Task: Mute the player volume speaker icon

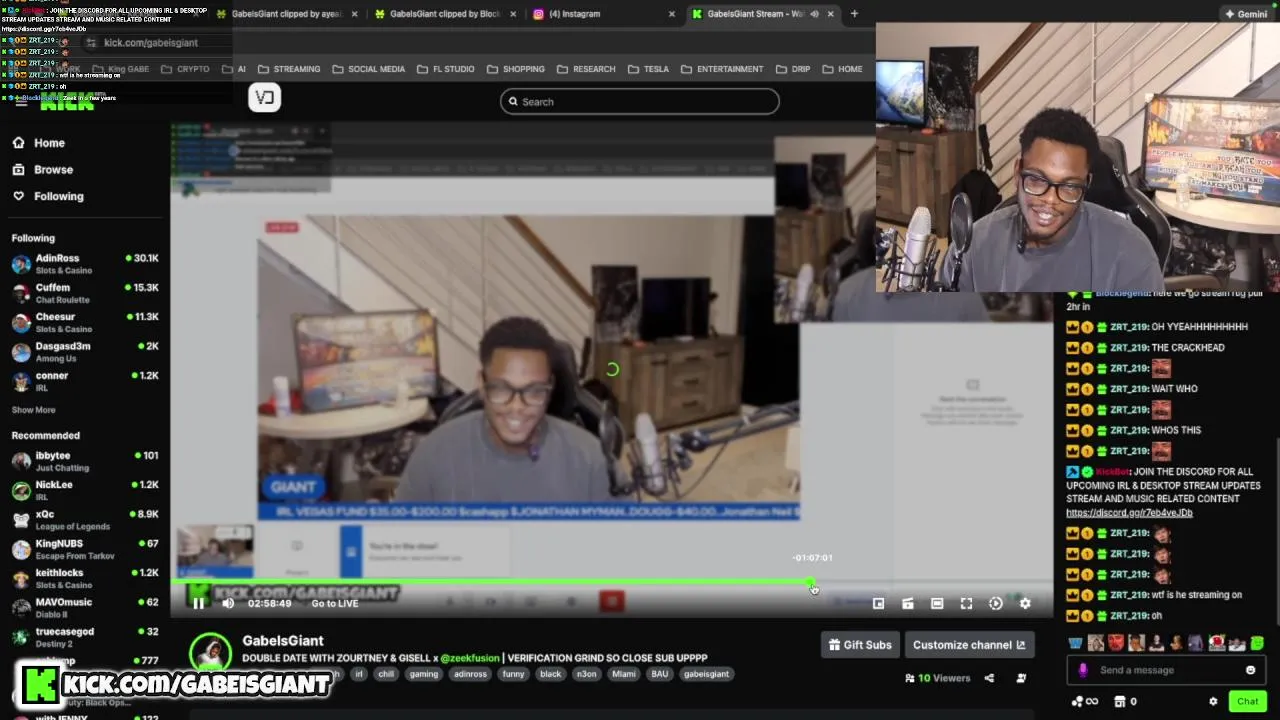Action: pos(228,603)
